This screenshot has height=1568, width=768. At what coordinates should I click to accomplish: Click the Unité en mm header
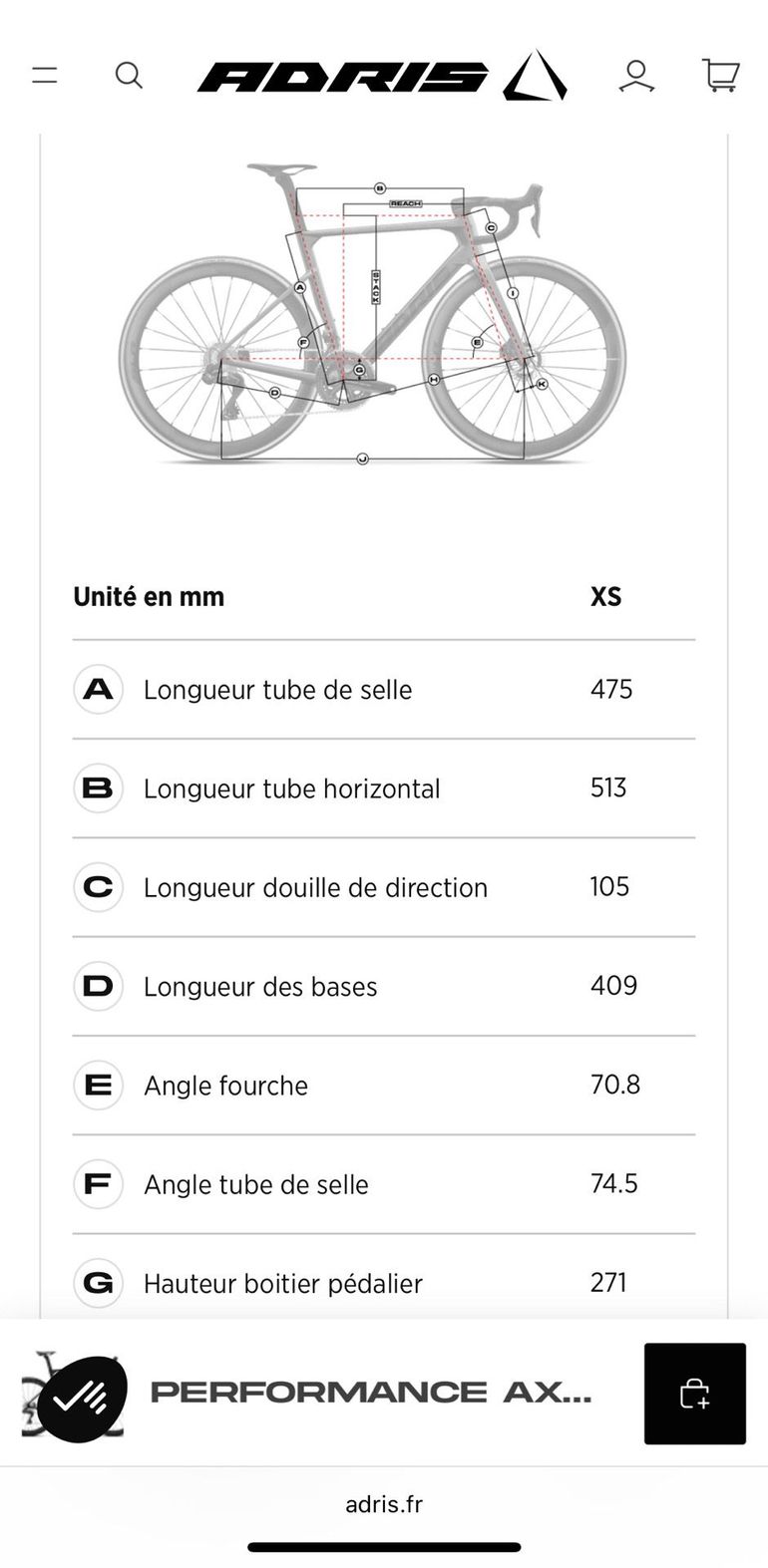(149, 596)
